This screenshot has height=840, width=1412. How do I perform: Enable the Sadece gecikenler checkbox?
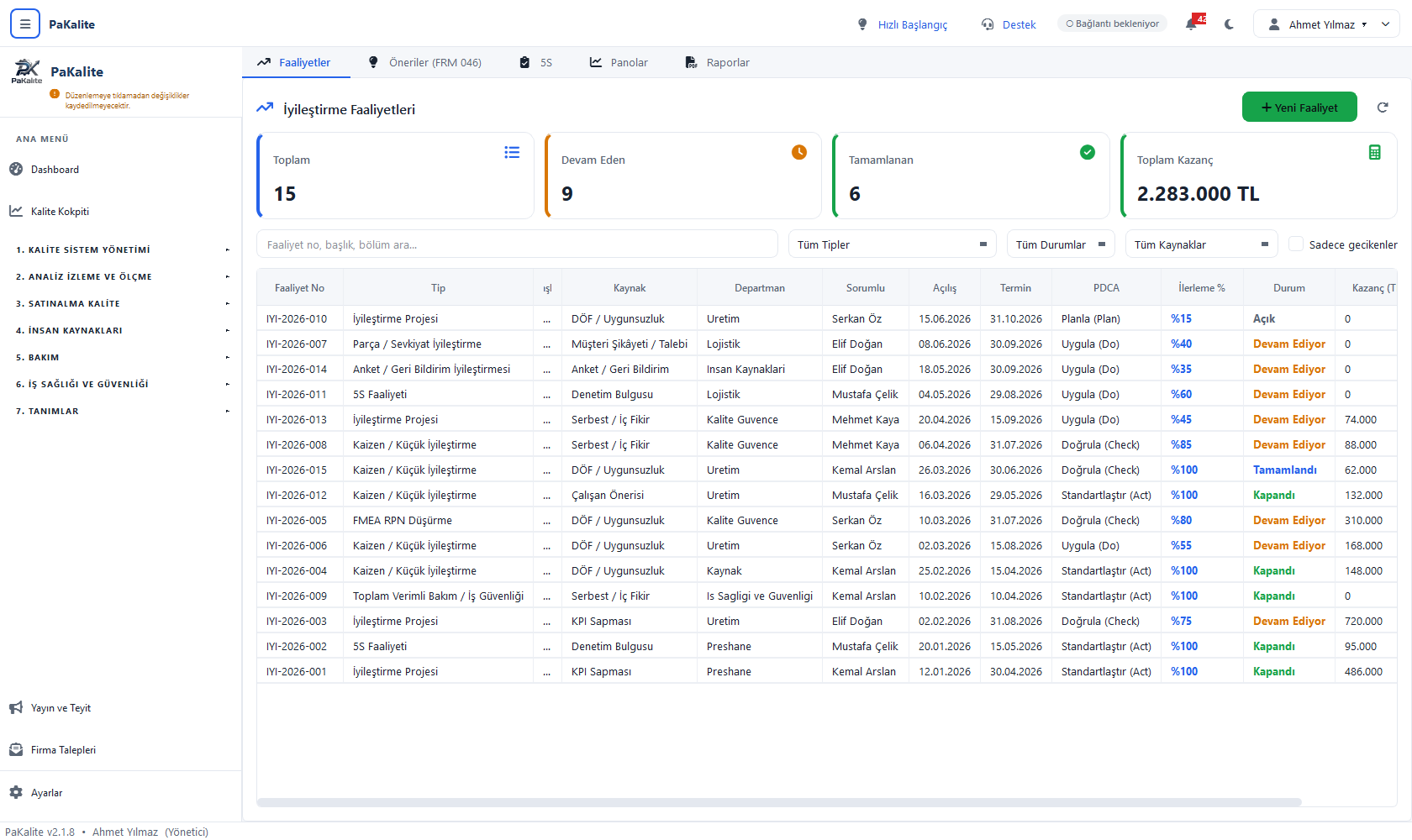point(1296,244)
